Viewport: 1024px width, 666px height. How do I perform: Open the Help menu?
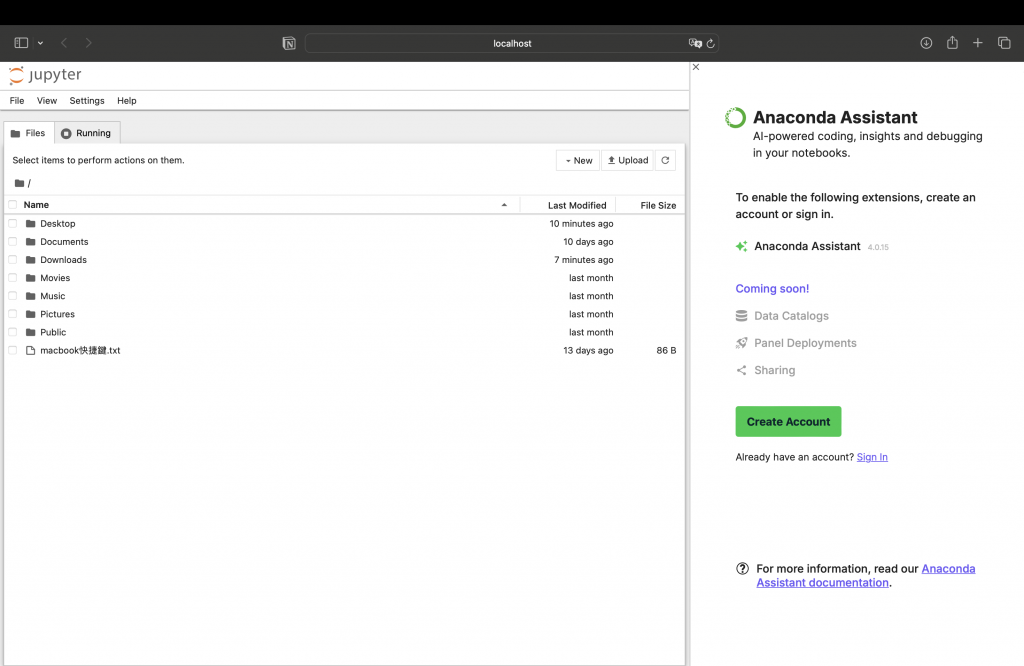click(x=127, y=101)
